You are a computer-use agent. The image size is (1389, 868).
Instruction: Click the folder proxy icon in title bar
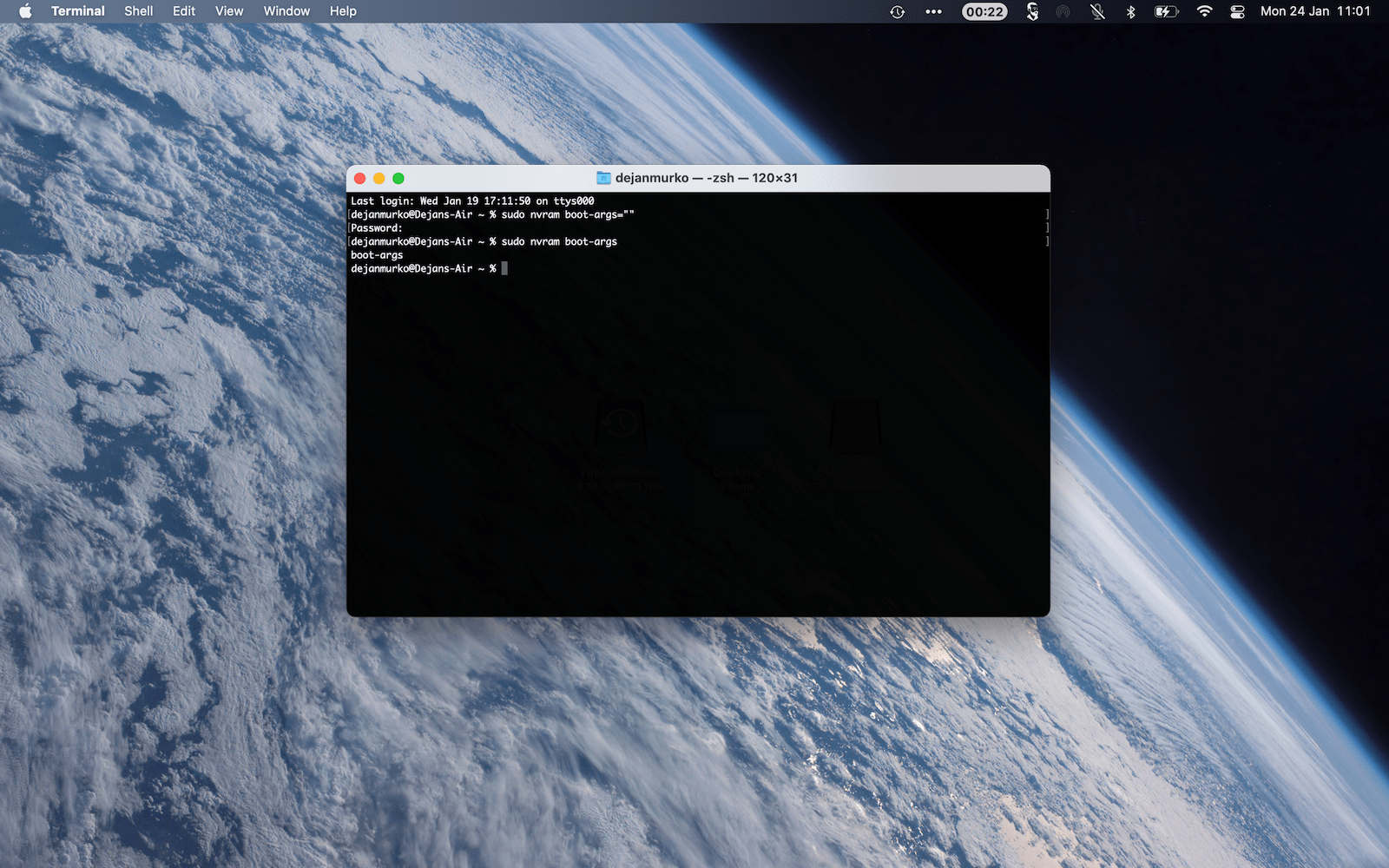pyautogui.click(x=603, y=178)
